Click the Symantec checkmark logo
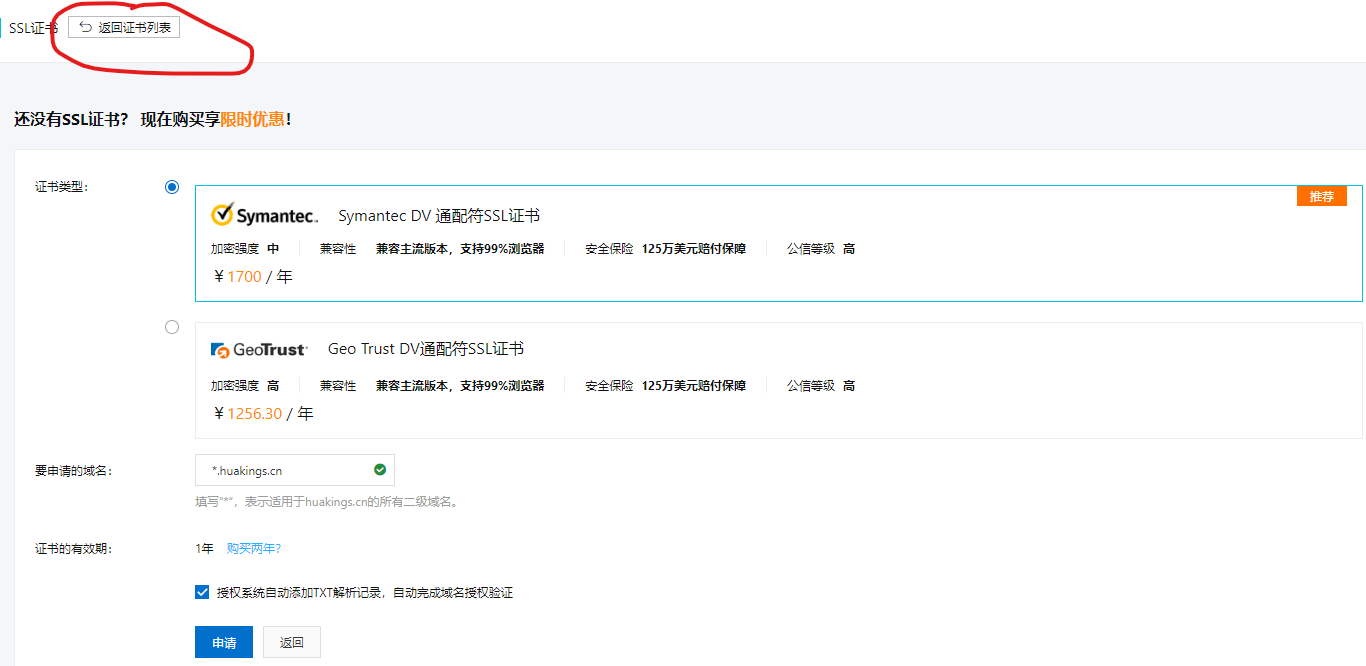 point(223,215)
